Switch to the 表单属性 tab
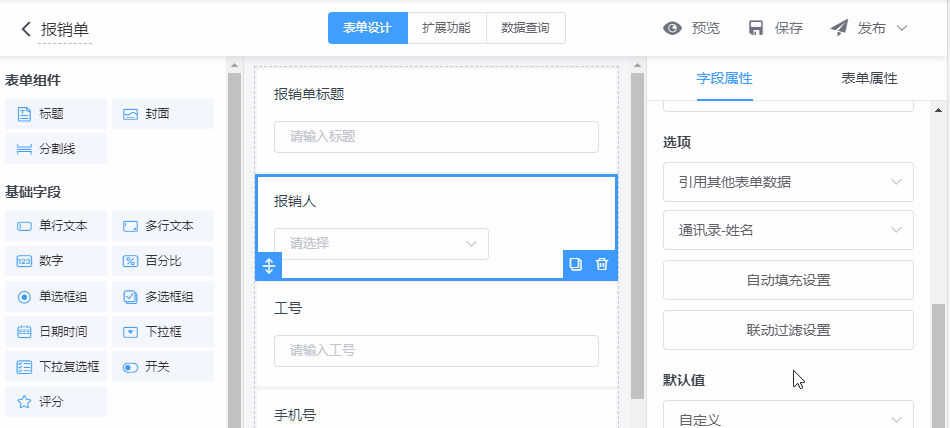The width and height of the screenshot is (950, 428). click(x=869, y=78)
